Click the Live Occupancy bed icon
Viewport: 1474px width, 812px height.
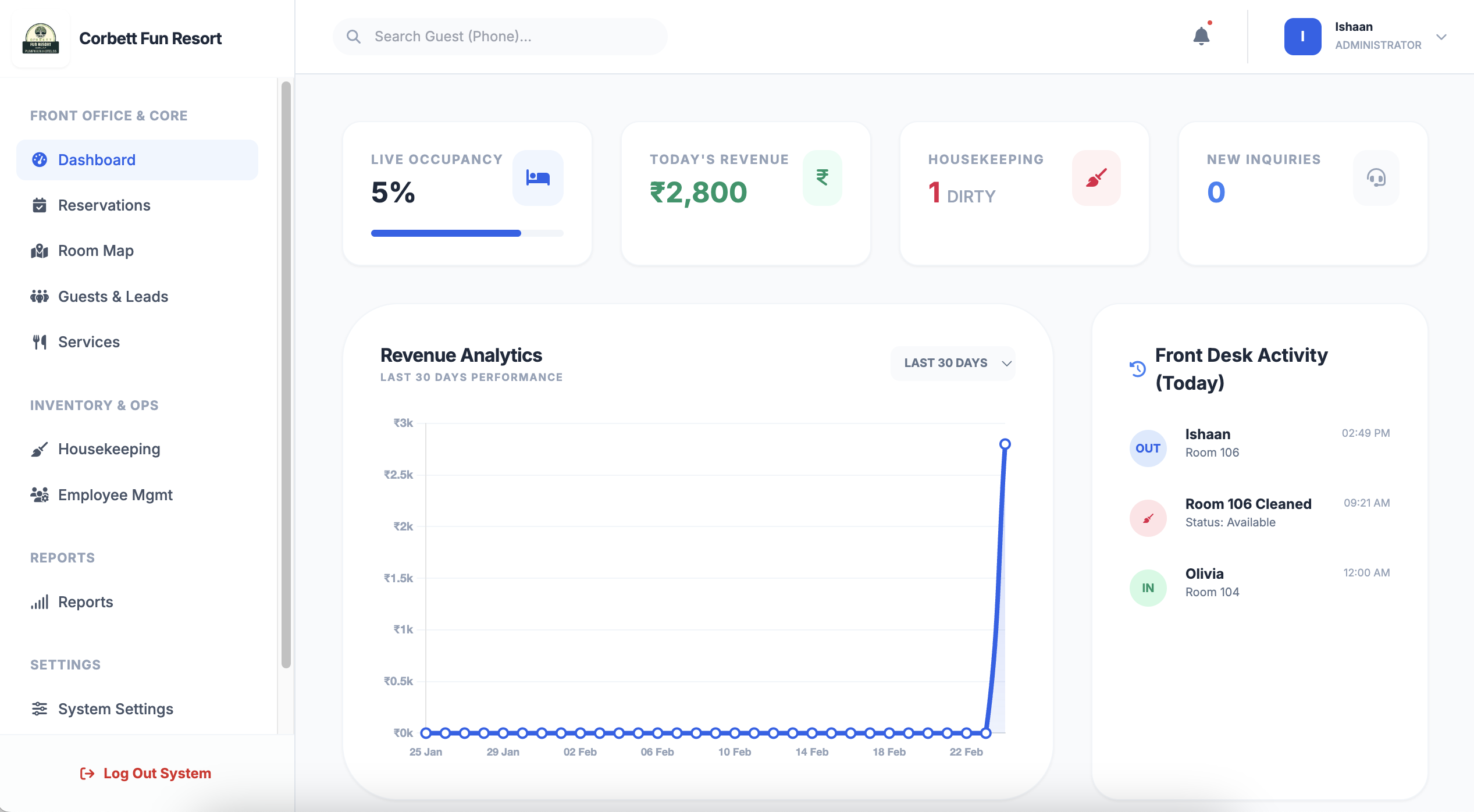pos(537,177)
